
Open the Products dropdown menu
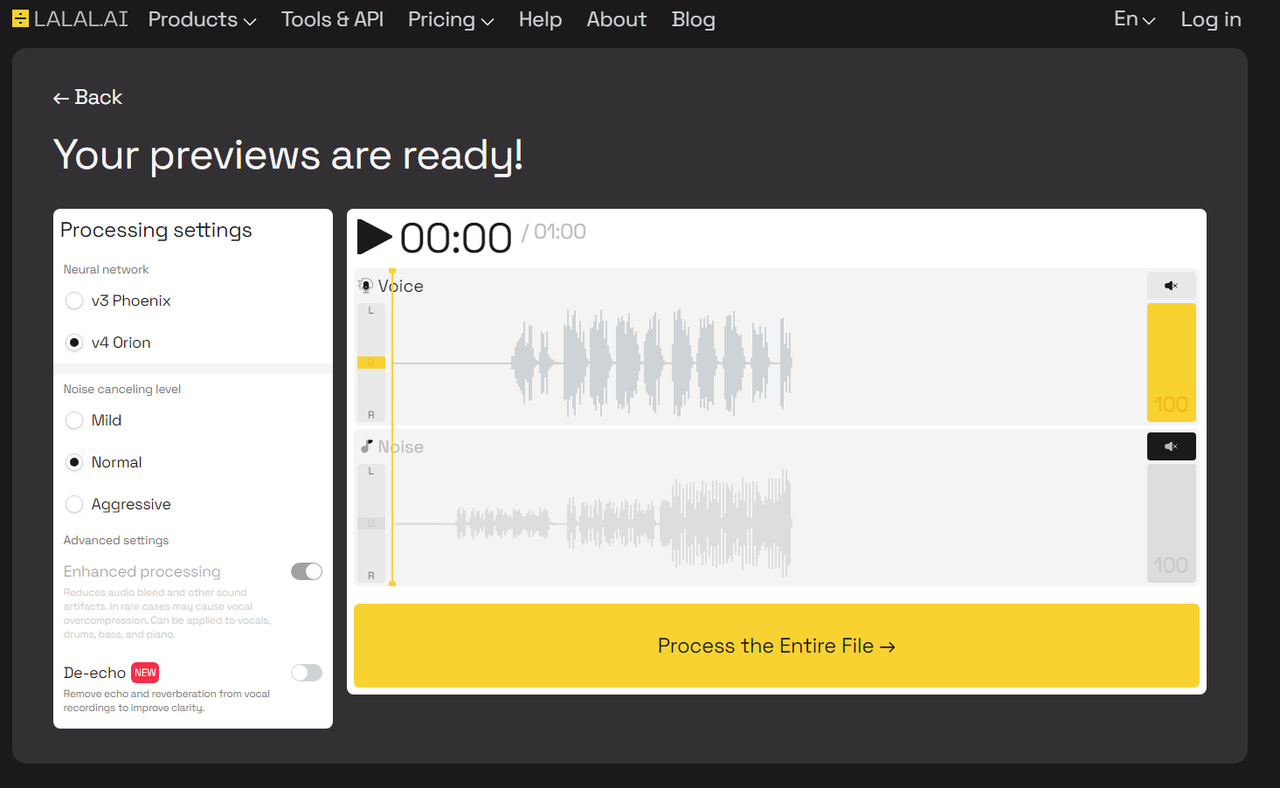click(x=201, y=19)
